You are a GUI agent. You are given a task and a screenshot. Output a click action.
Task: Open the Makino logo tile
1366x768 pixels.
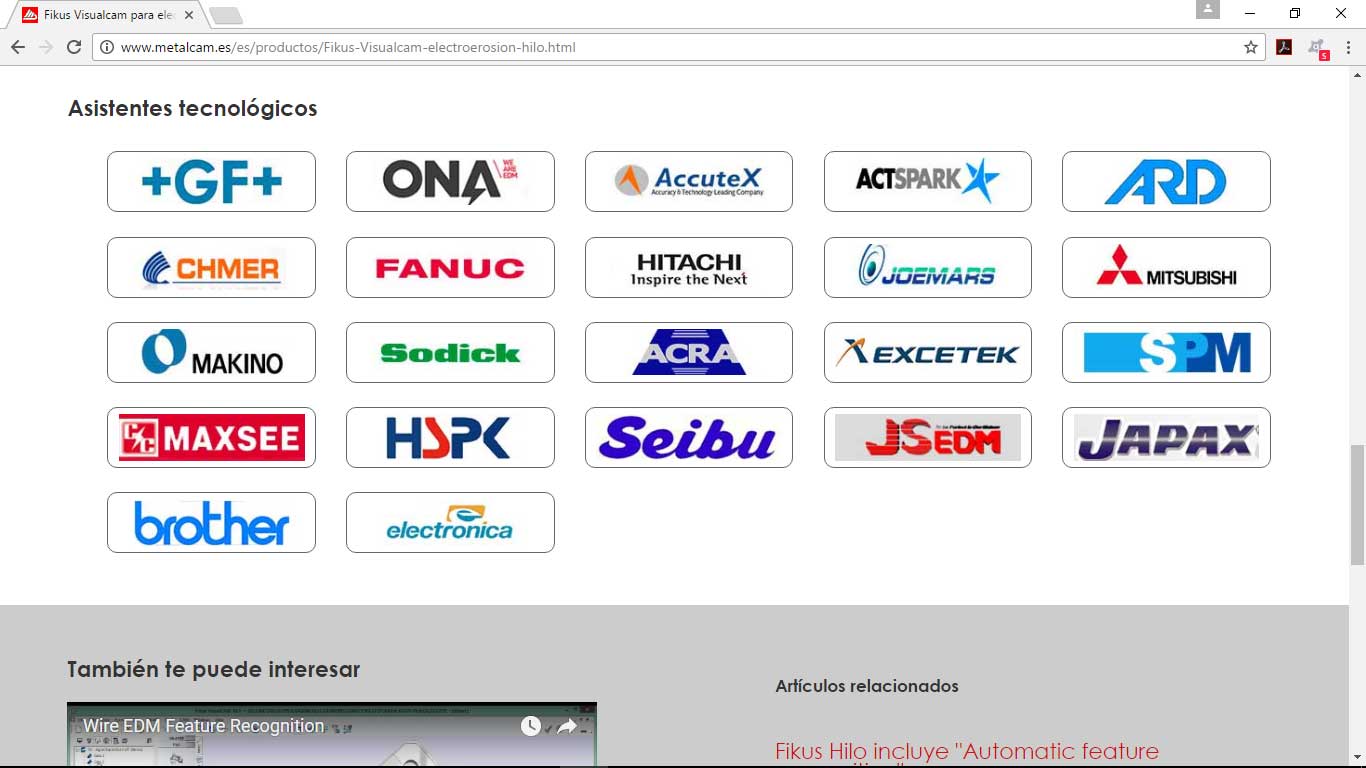pyautogui.click(x=211, y=352)
